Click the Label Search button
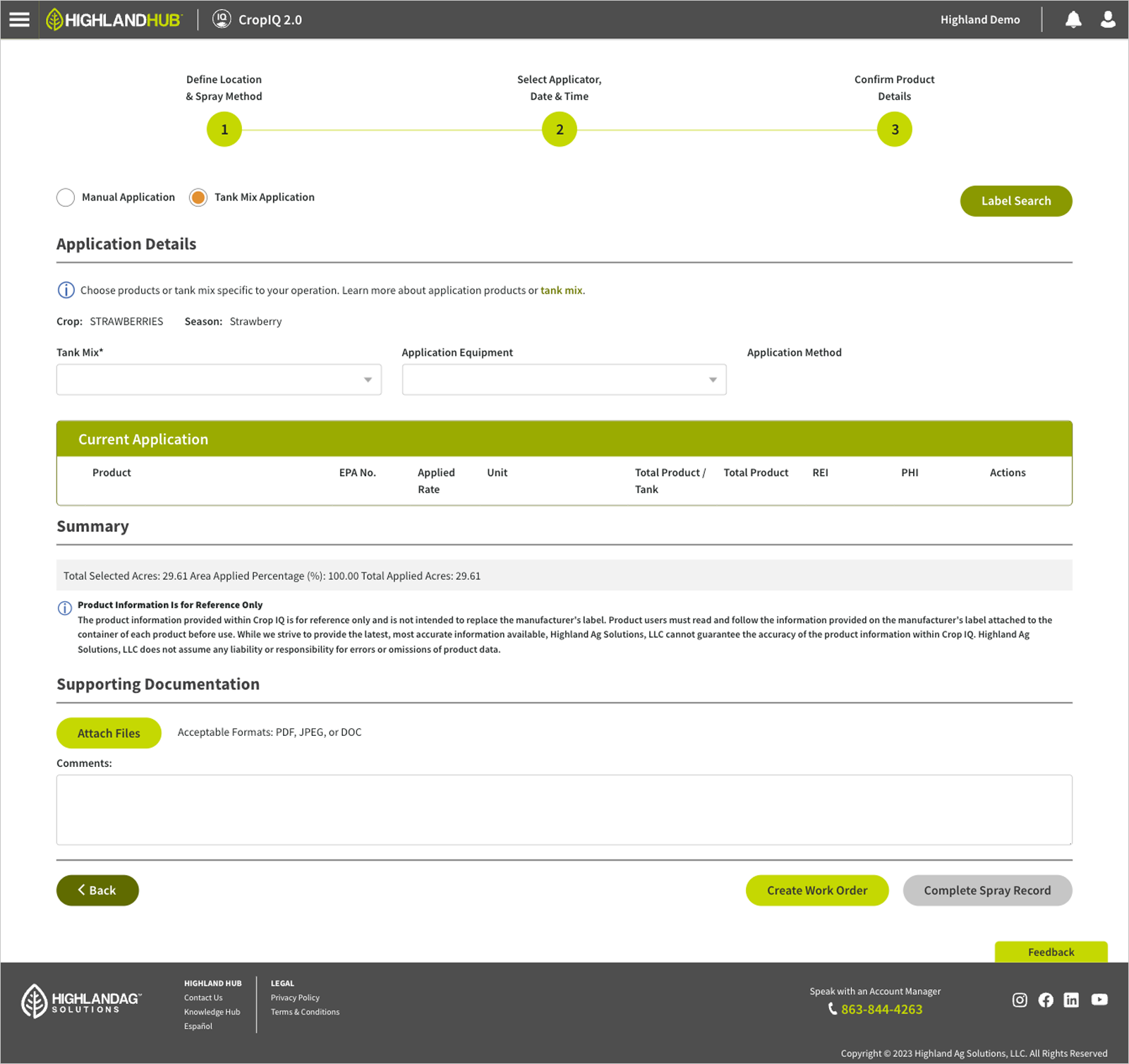 (x=1015, y=201)
